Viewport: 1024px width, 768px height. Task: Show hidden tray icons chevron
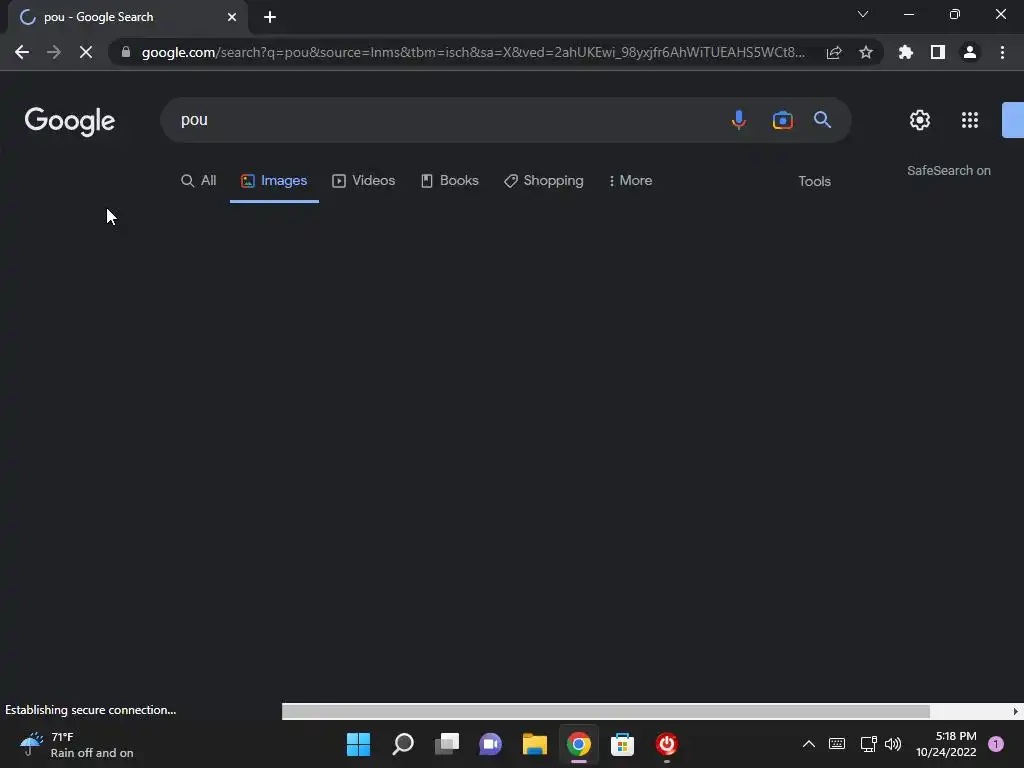(808, 744)
